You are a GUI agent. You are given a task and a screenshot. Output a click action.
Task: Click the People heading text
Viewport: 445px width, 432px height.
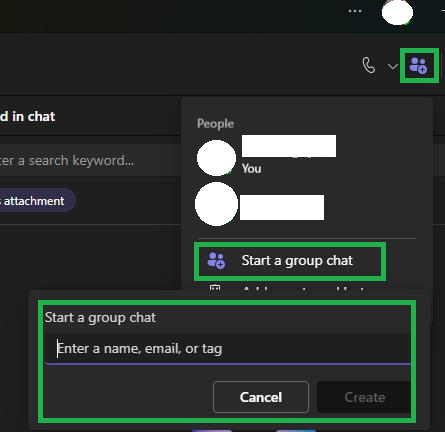pos(215,124)
